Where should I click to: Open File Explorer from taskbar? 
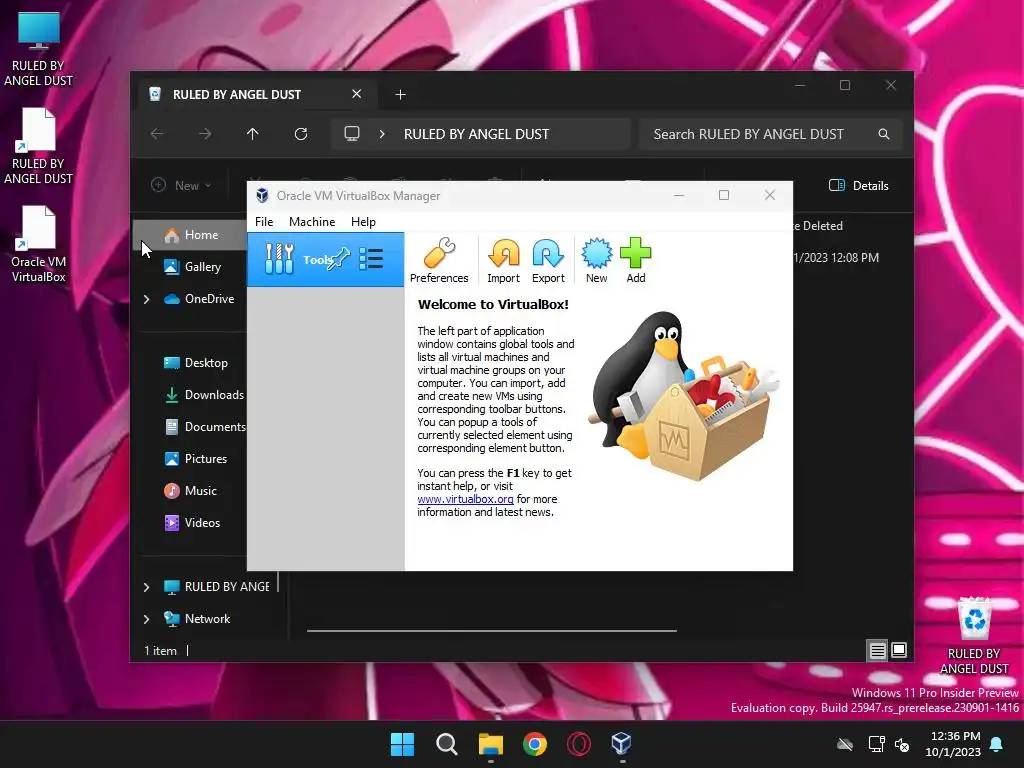pyautogui.click(x=490, y=744)
